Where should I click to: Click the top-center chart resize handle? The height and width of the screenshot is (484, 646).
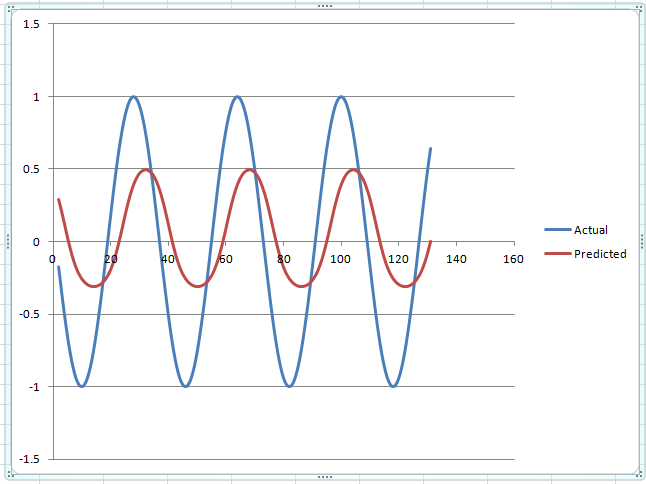pos(325,6)
